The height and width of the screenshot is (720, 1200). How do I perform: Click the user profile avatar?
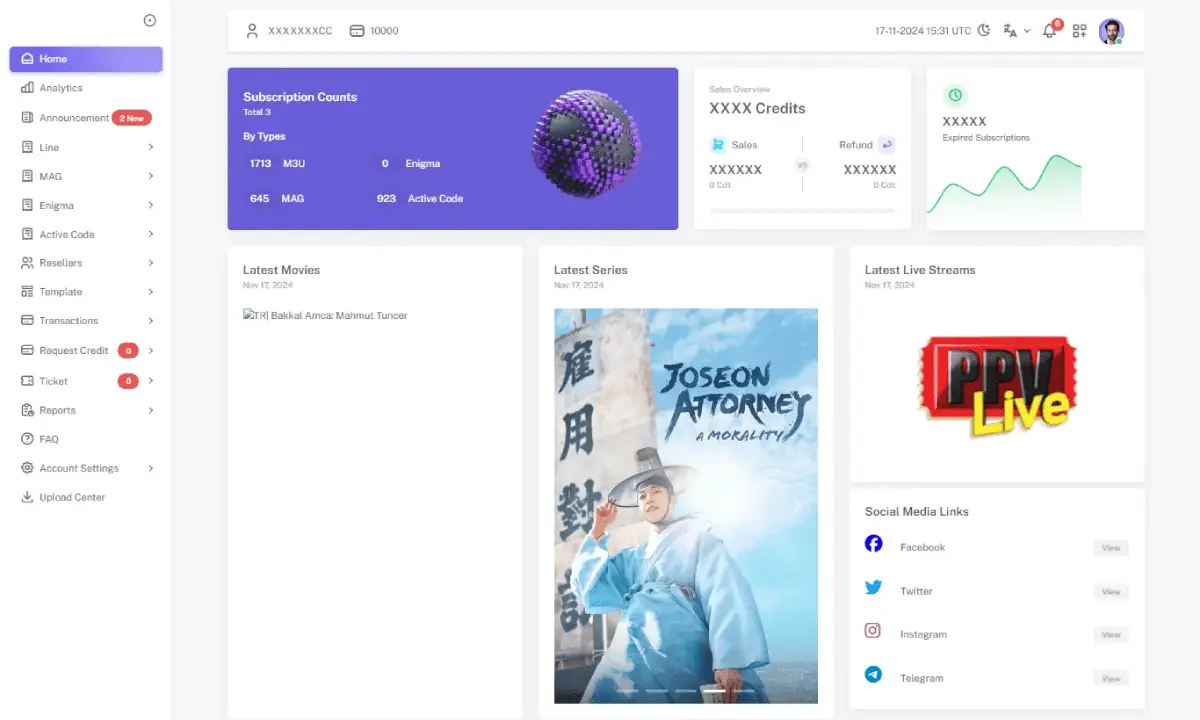[x=1111, y=31]
